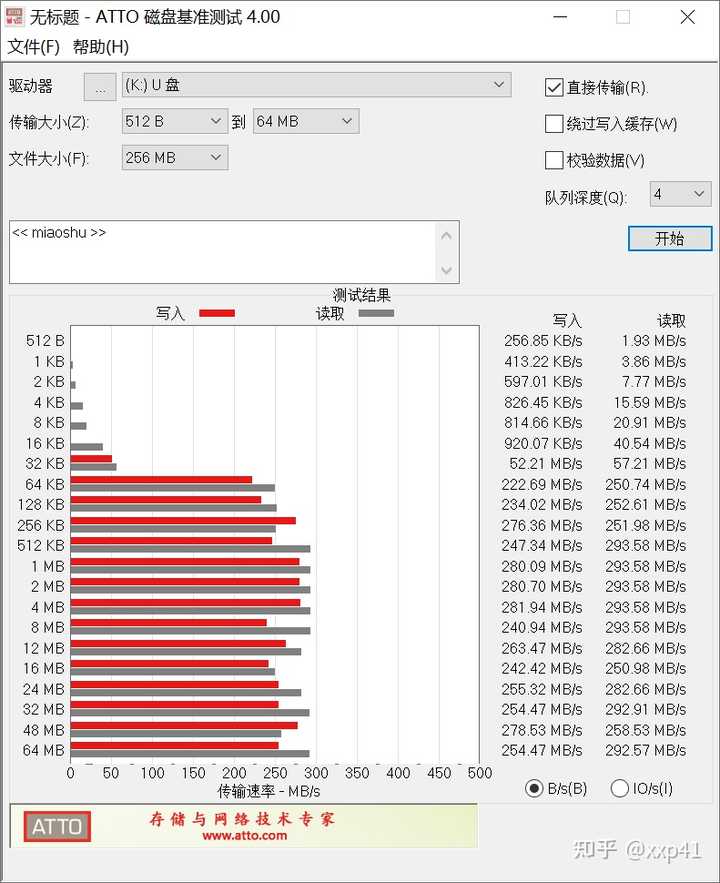The height and width of the screenshot is (883, 720).
Task: Click the ATTO app icon in title bar
Action: point(14,17)
